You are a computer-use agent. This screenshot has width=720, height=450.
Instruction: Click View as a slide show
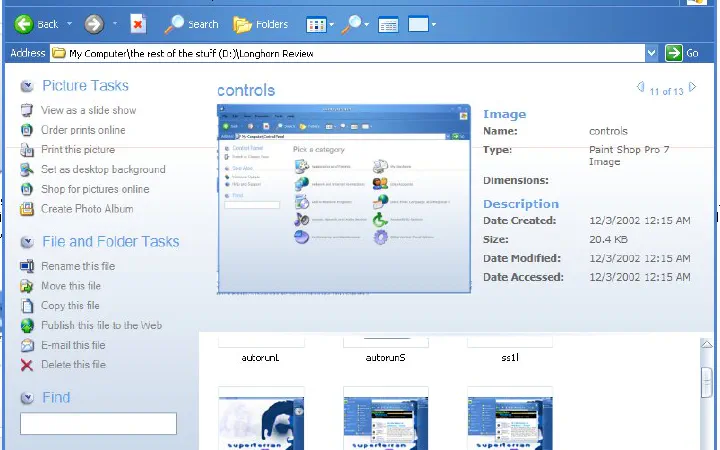point(88,110)
